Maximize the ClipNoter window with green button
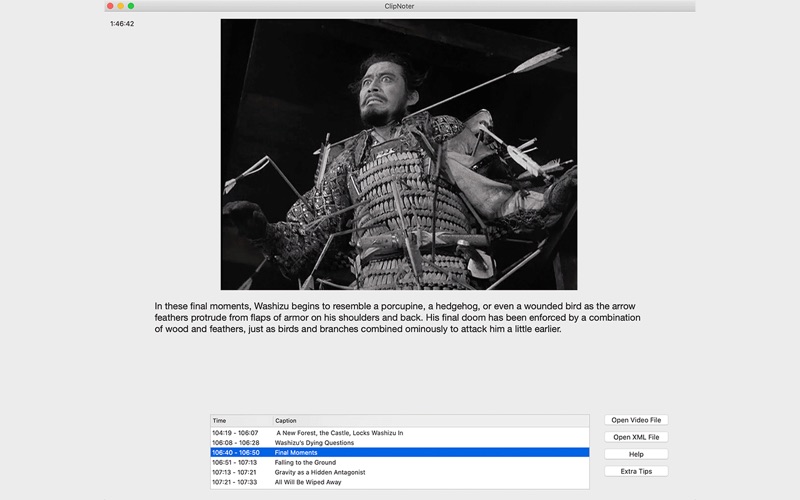The height and width of the screenshot is (500, 800). click(131, 6)
